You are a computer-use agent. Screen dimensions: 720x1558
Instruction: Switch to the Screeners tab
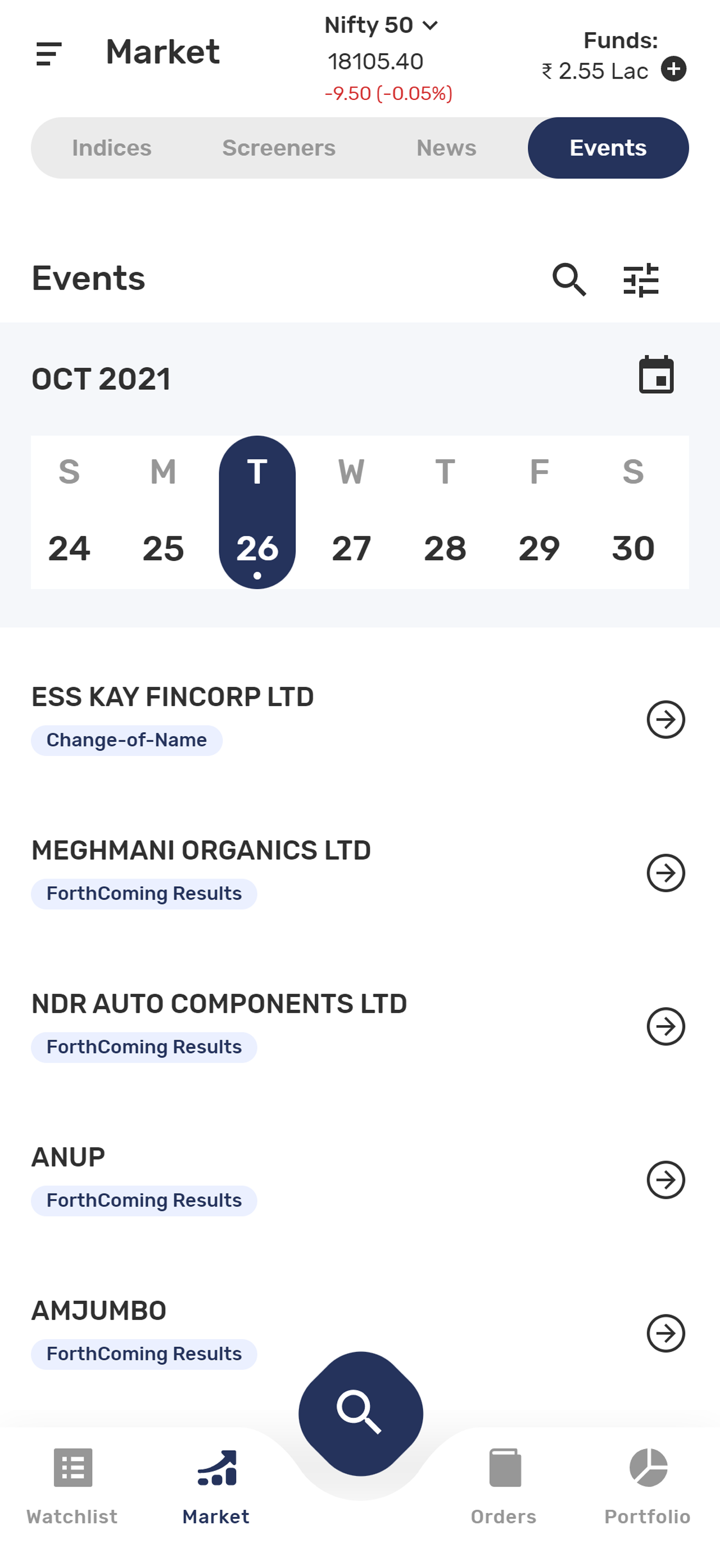tap(279, 148)
